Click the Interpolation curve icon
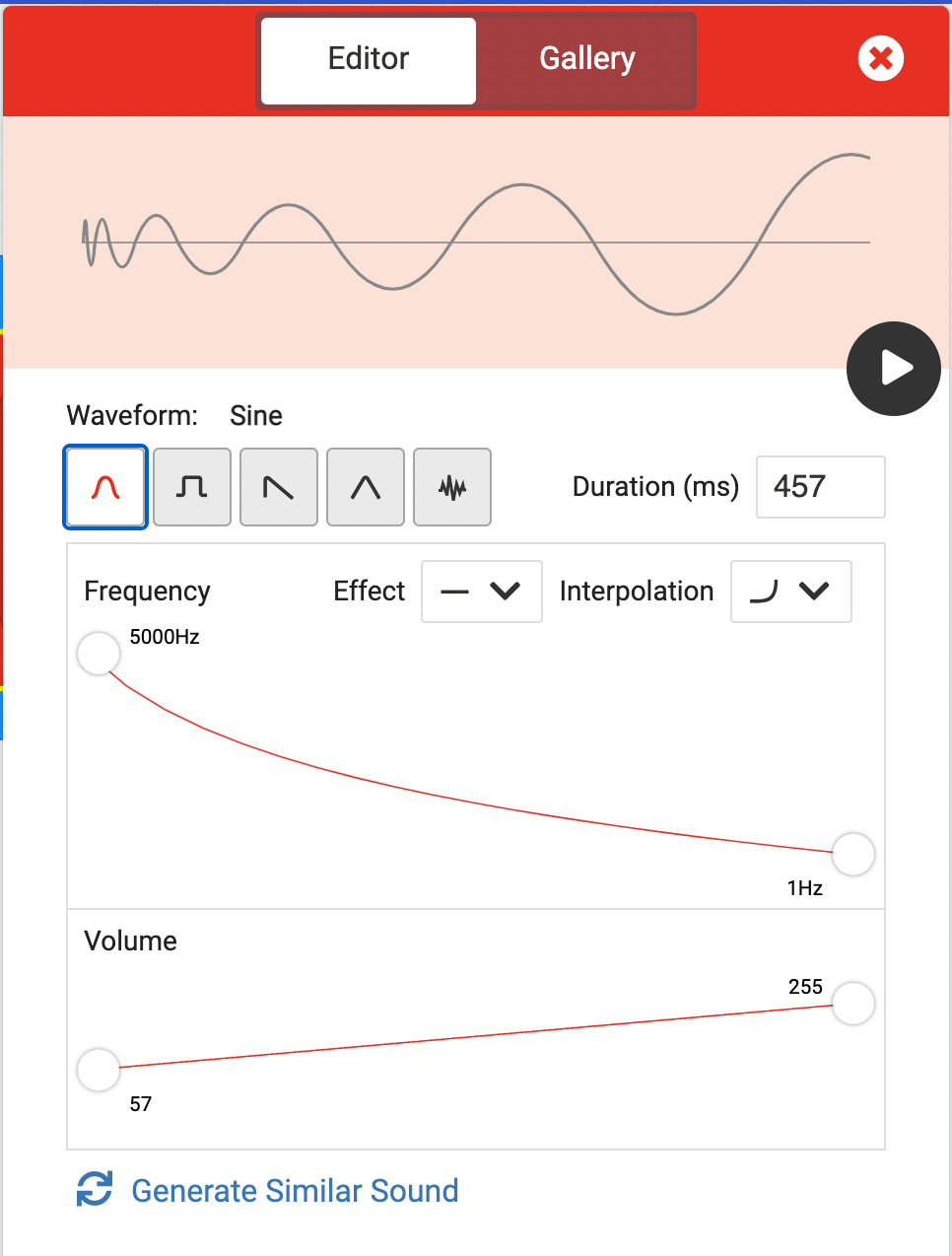The width and height of the screenshot is (952, 1256). (764, 592)
